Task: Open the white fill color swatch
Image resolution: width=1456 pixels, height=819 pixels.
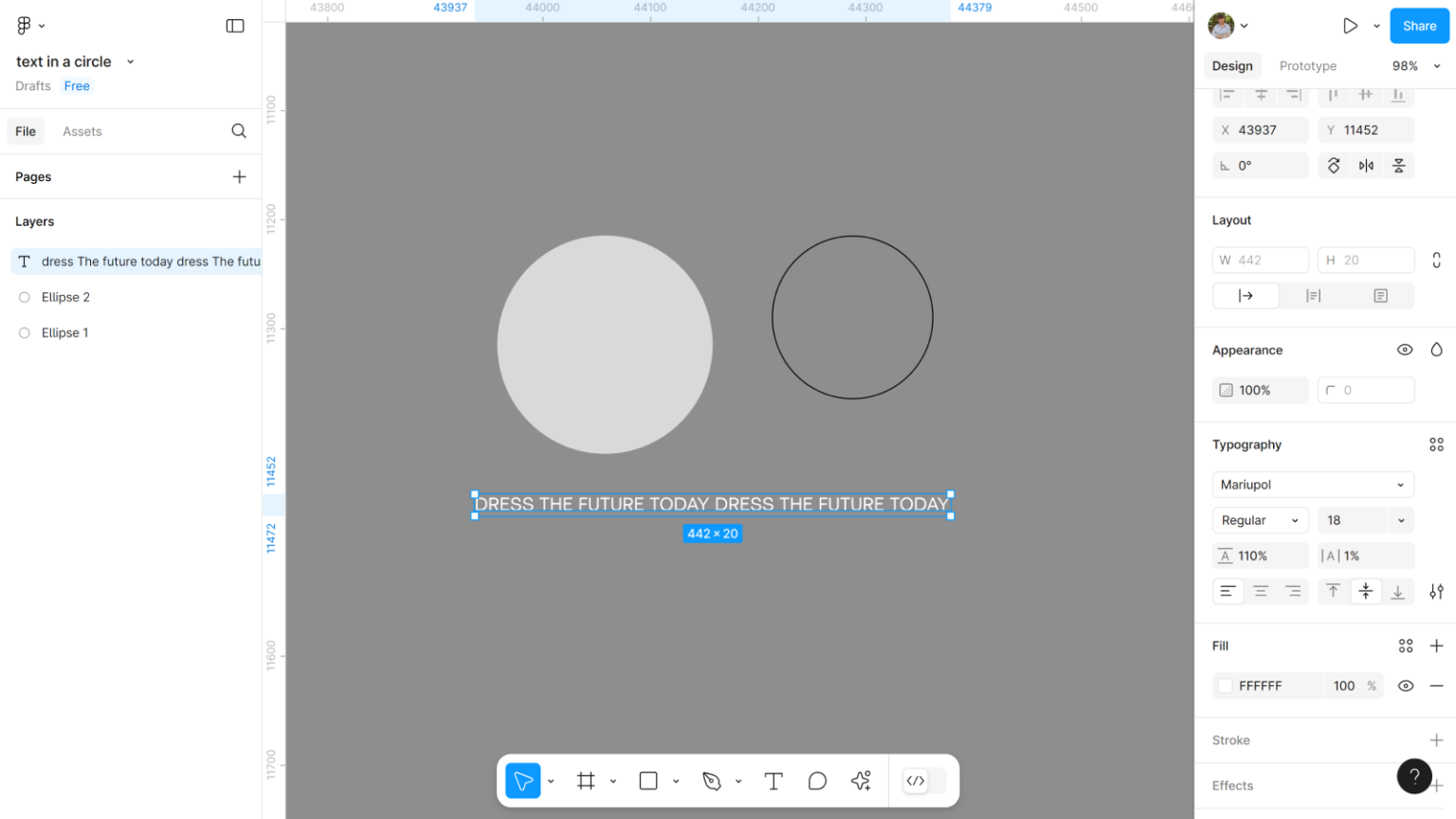Action: tap(1226, 686)
